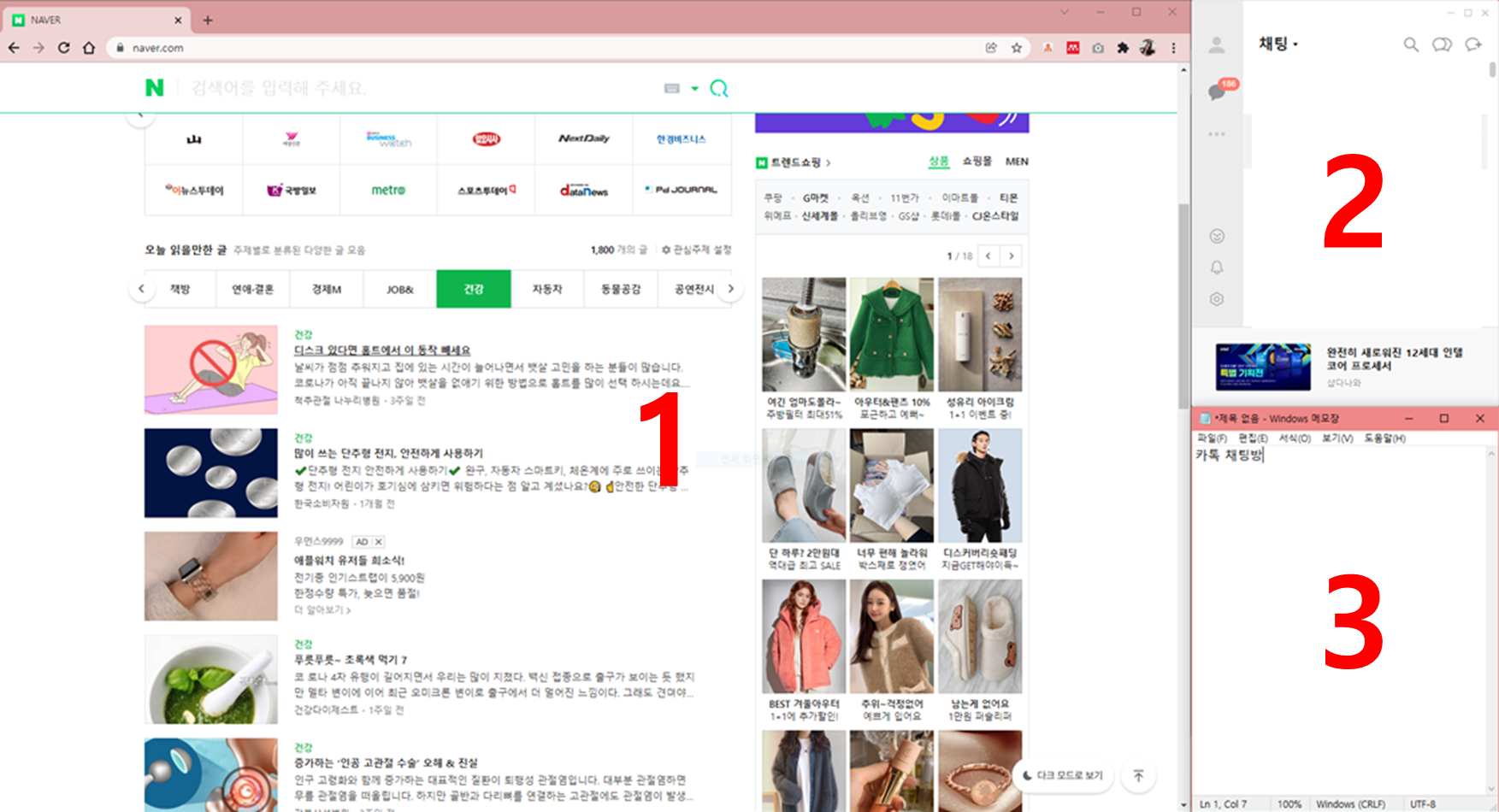Open the metro newspaper logo
Screen dimensions: 1499x812
coord(388,190)
